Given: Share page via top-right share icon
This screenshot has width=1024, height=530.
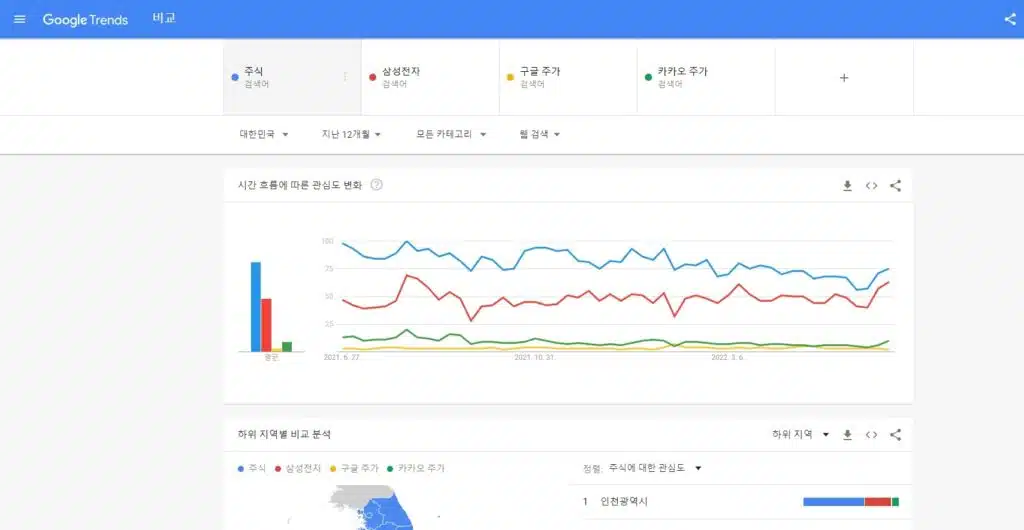Looking at the screenshot, I should point(1010,19).
